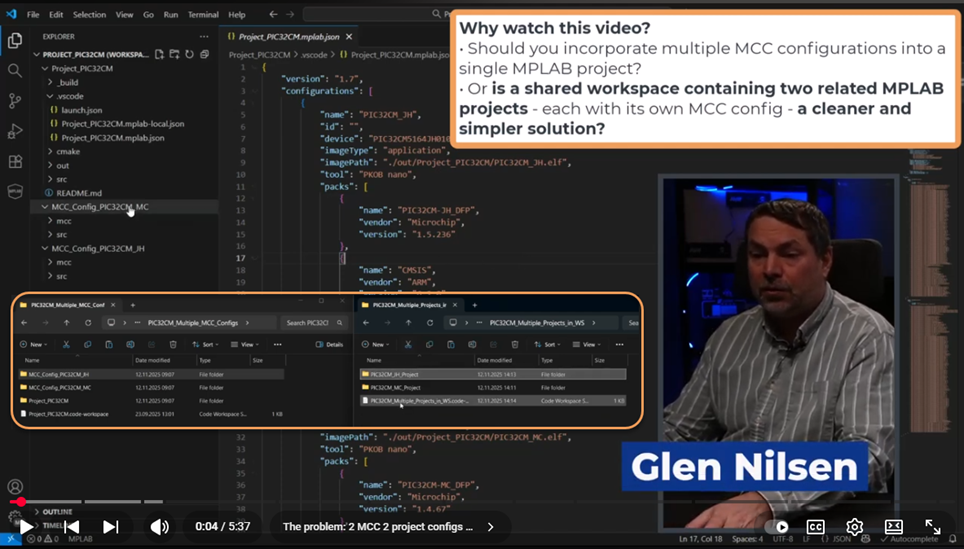Click the New File icon in Explorer
The height and width of the screenshot is (549, 964).
coord(160,54)
